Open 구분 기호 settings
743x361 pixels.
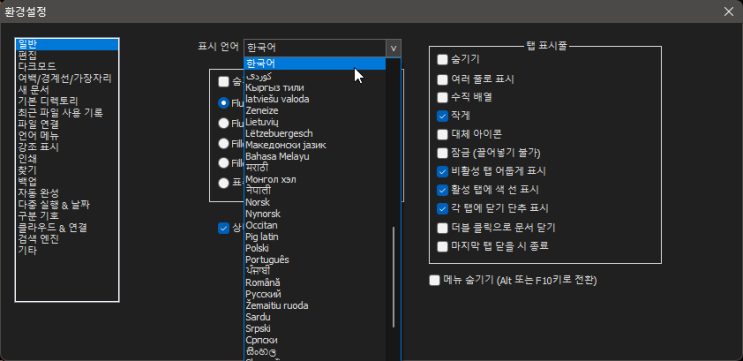pos(67,216)
